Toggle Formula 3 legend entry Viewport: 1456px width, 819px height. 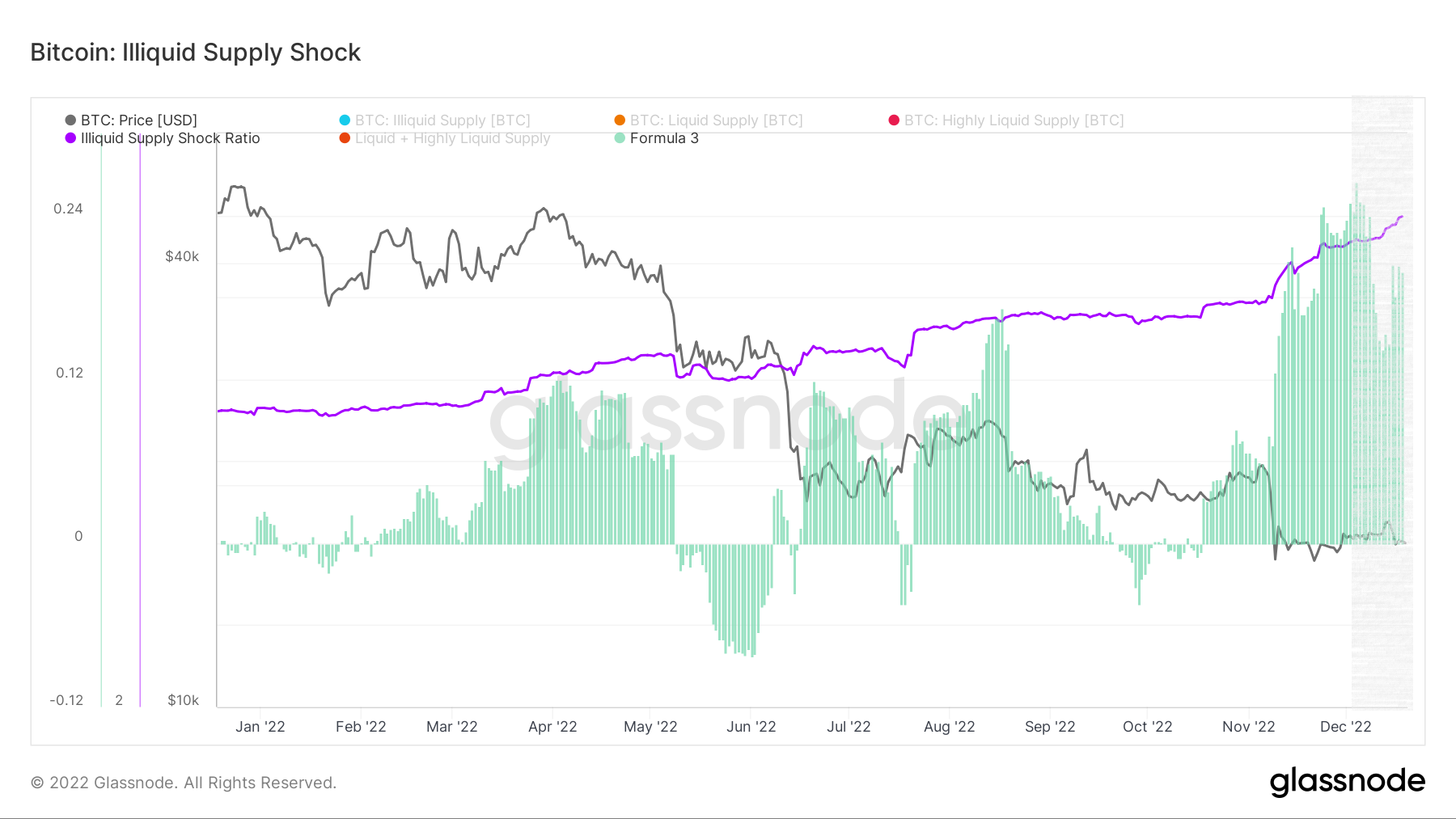pos(656,138)
